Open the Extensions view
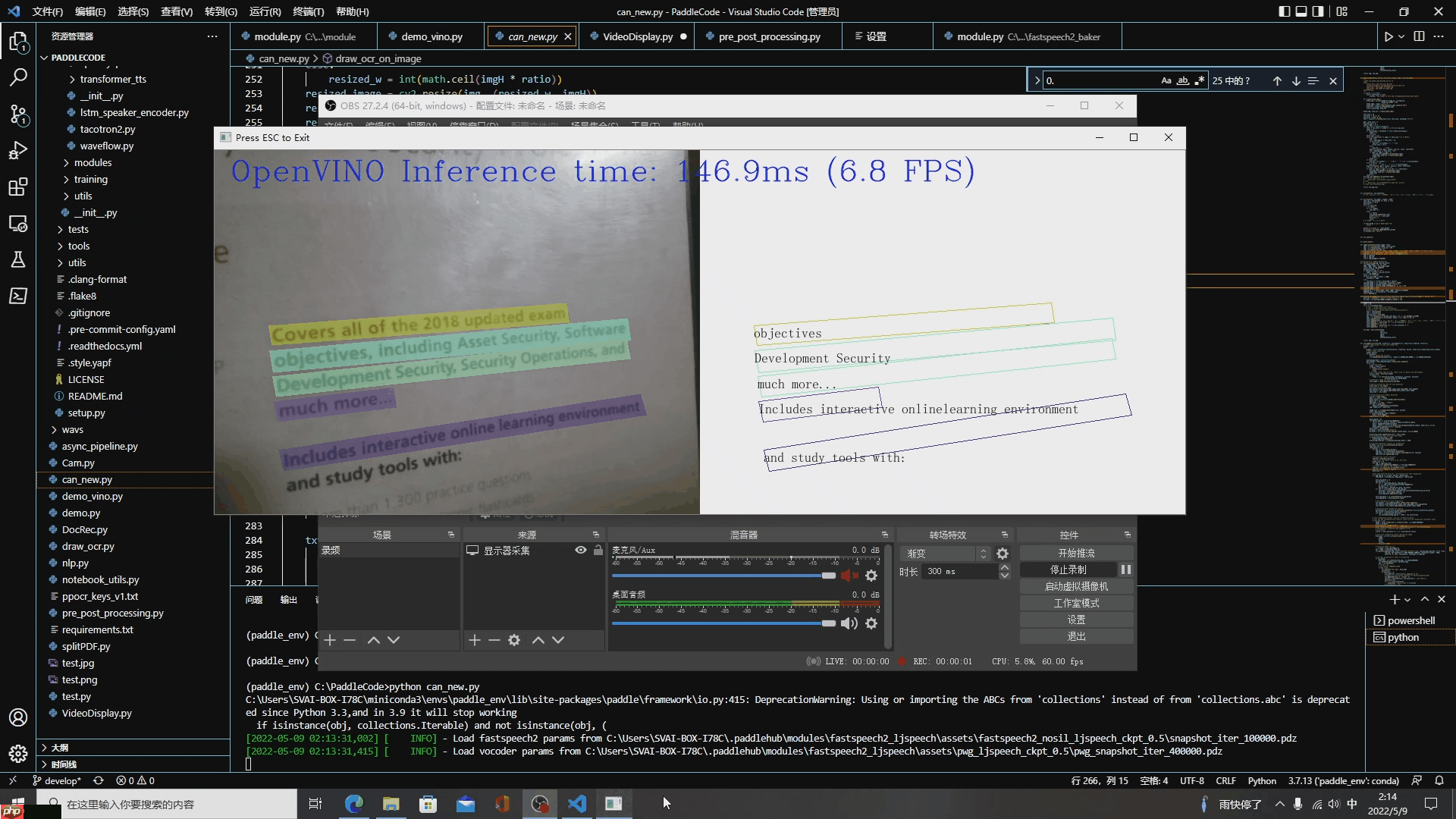This screenshot has width=1456, height=819. pyautogui.click(x=18, y=187)
